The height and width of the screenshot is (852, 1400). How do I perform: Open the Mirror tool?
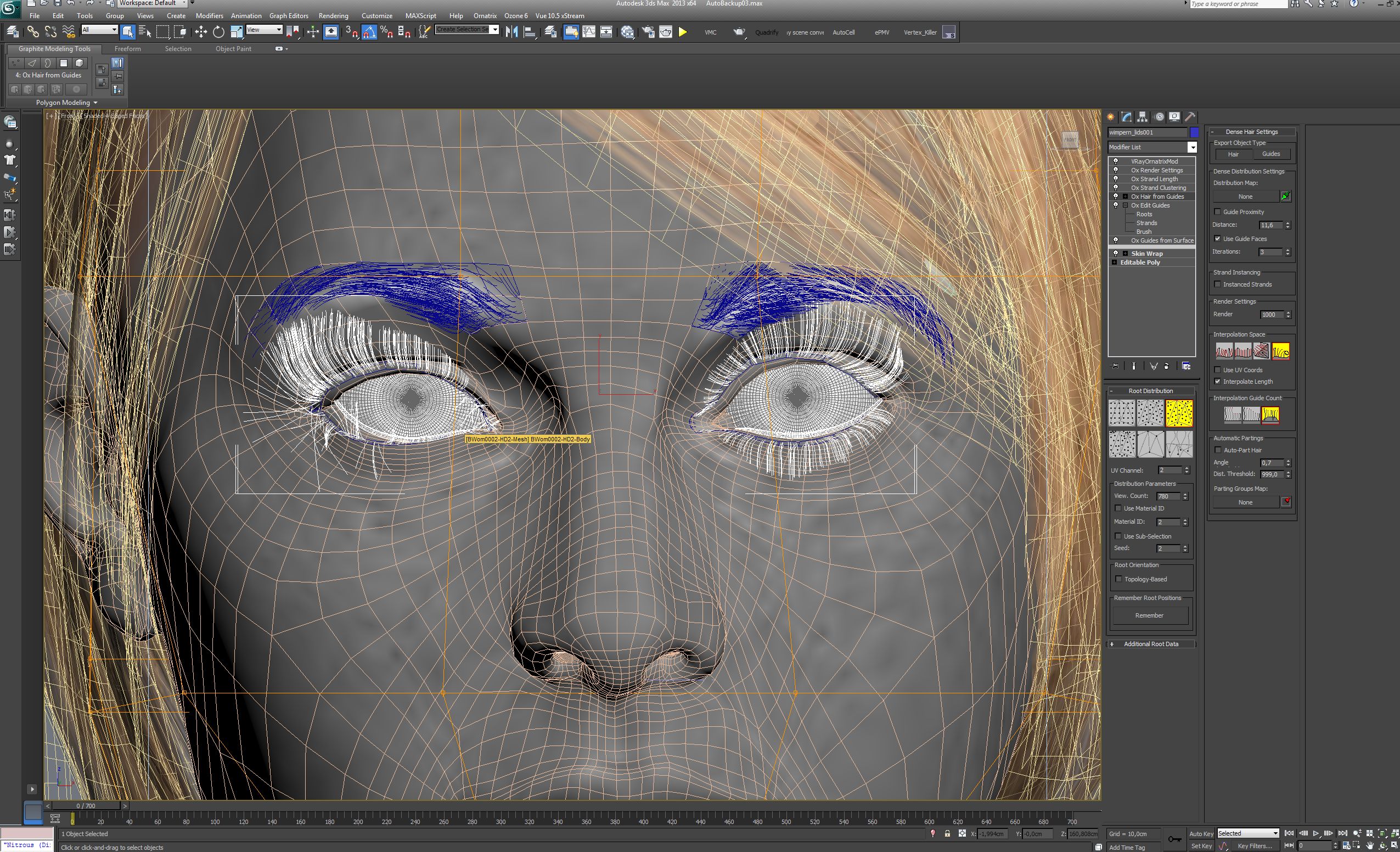511,32
